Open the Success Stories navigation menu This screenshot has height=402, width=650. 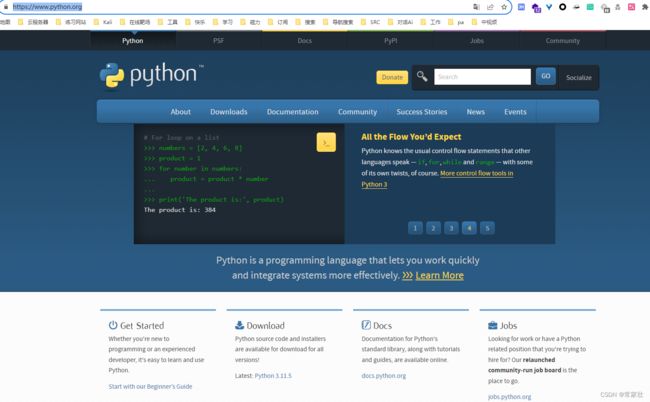point(422,111)
